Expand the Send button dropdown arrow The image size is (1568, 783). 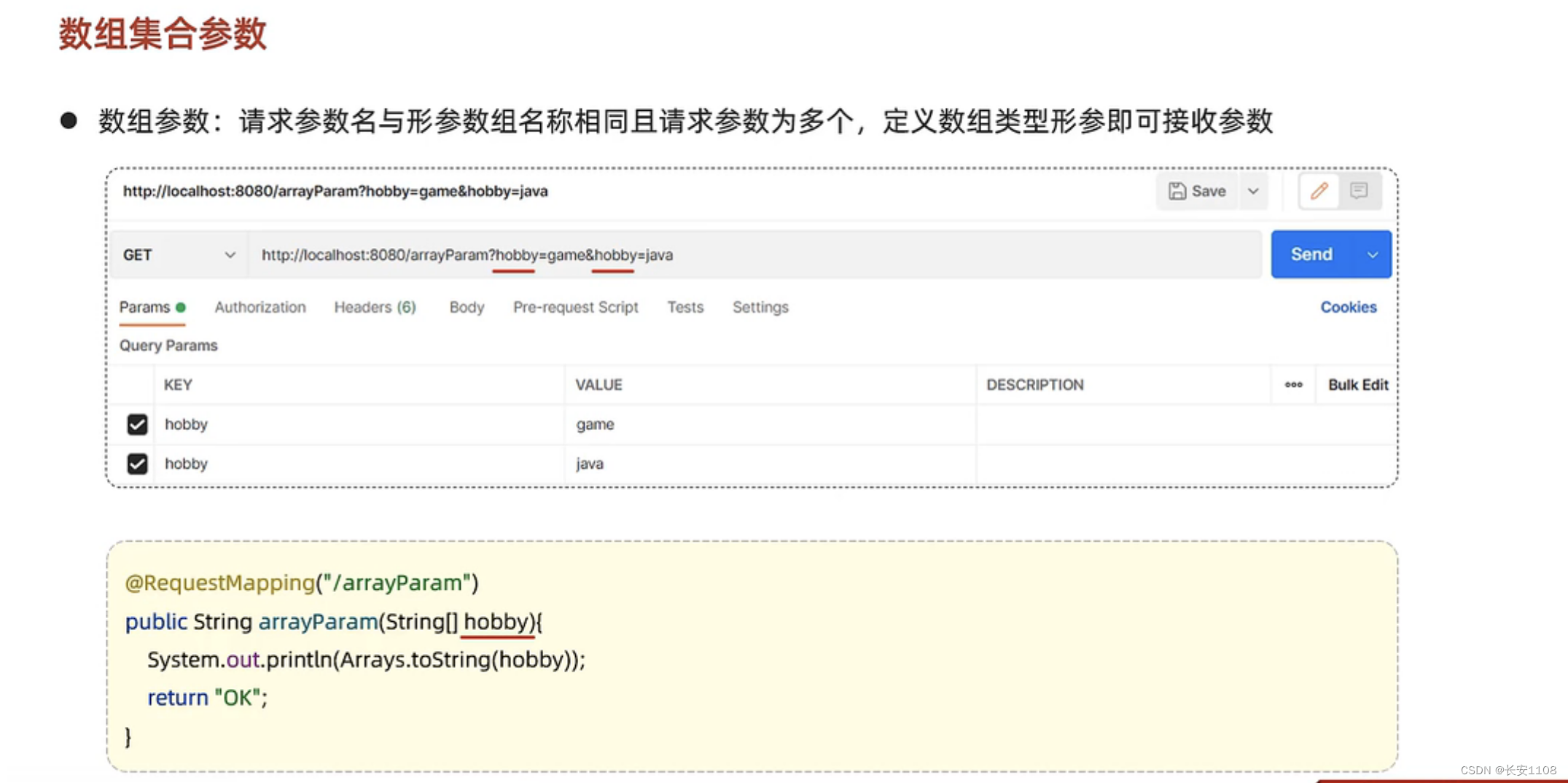1373,254
